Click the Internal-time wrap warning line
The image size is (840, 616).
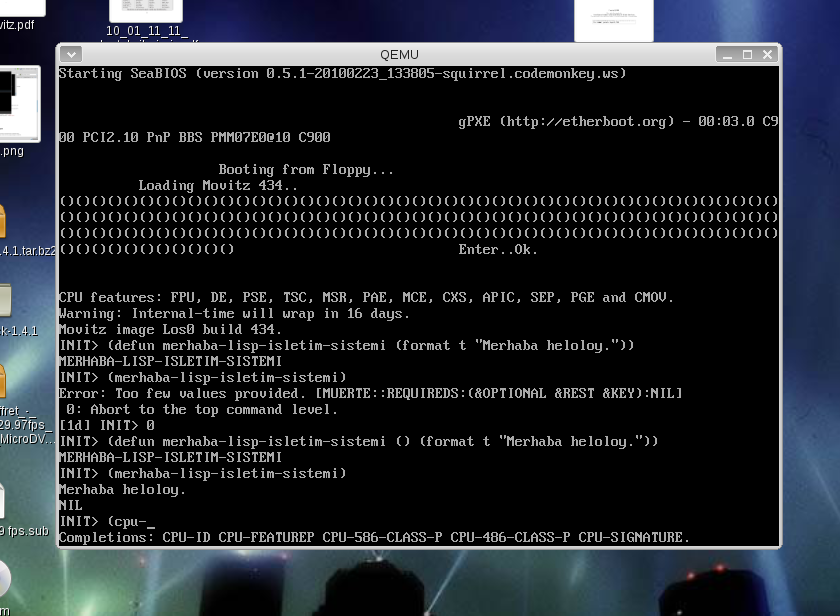click(x=234, y=313)
